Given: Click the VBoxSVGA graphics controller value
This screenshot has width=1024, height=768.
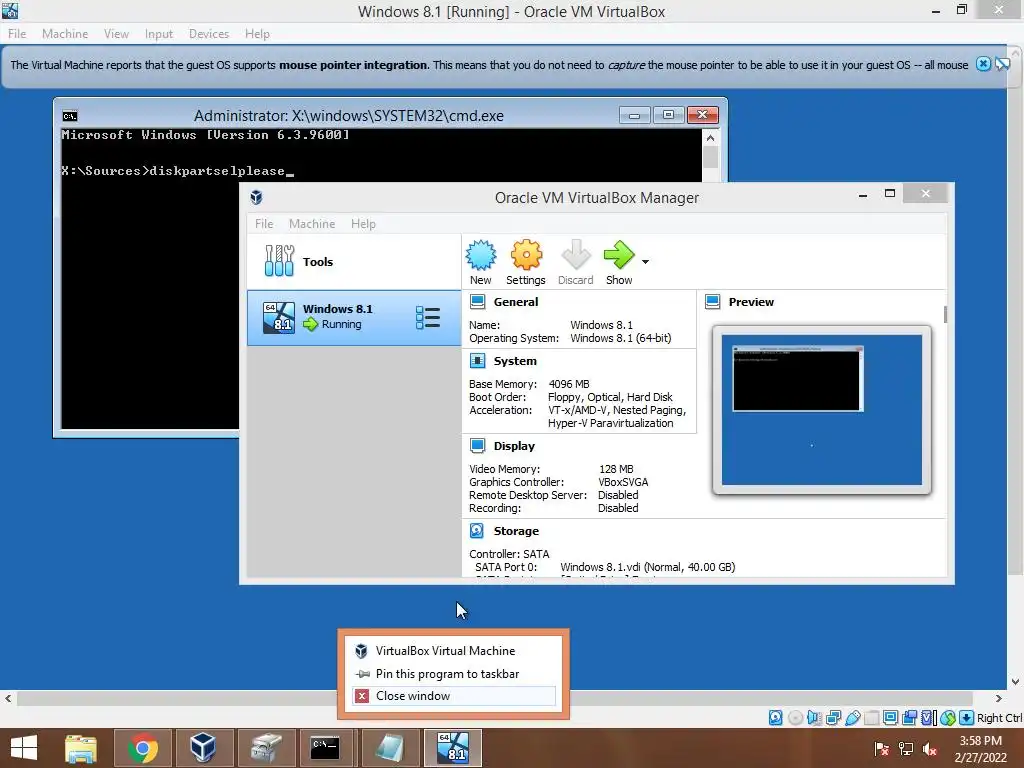Looking at the screenshot, I should (623, 482).
